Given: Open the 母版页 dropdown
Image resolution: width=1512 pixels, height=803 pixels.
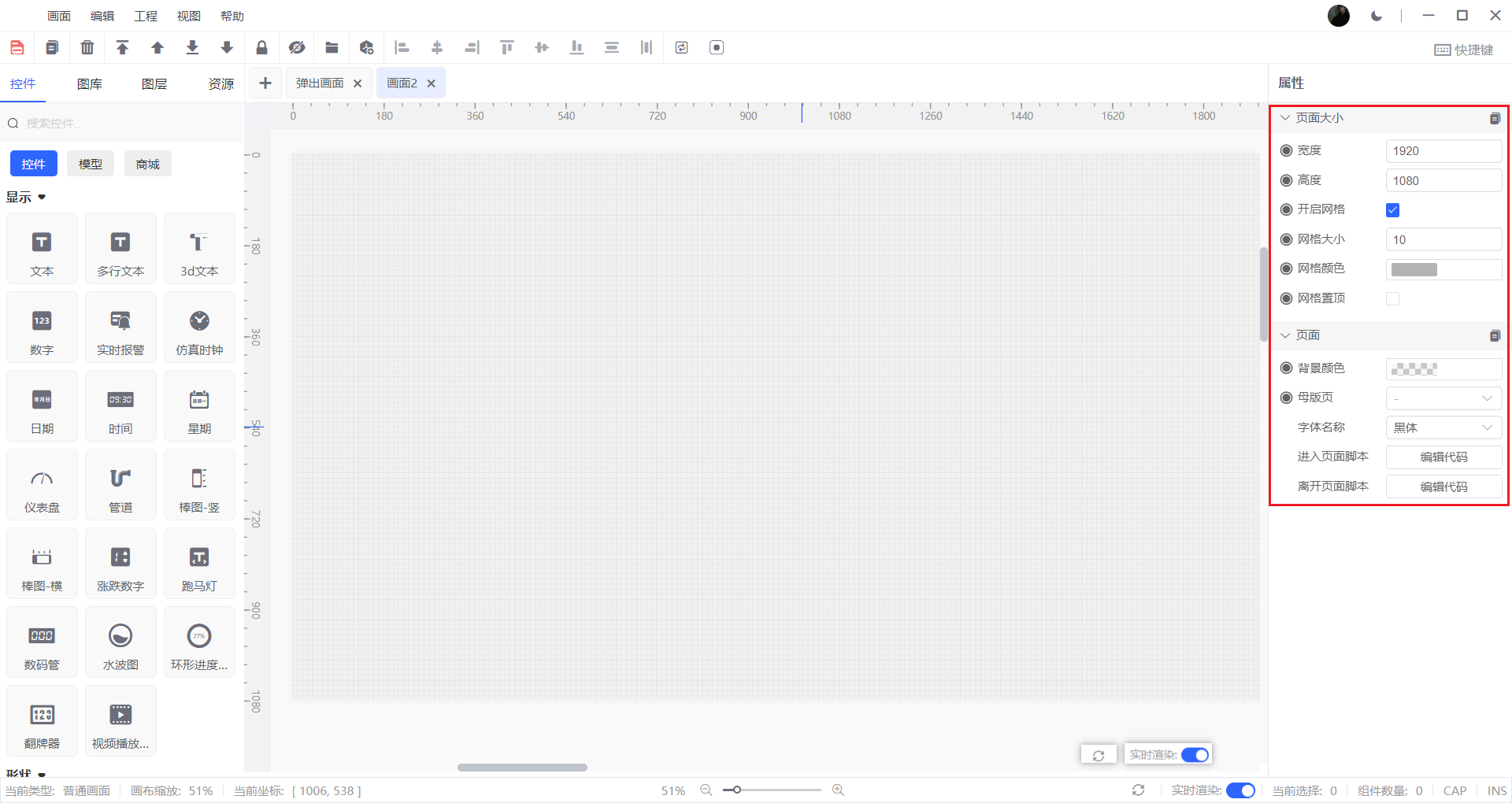Looking at the screenshot, I should tap(1443, 398).
